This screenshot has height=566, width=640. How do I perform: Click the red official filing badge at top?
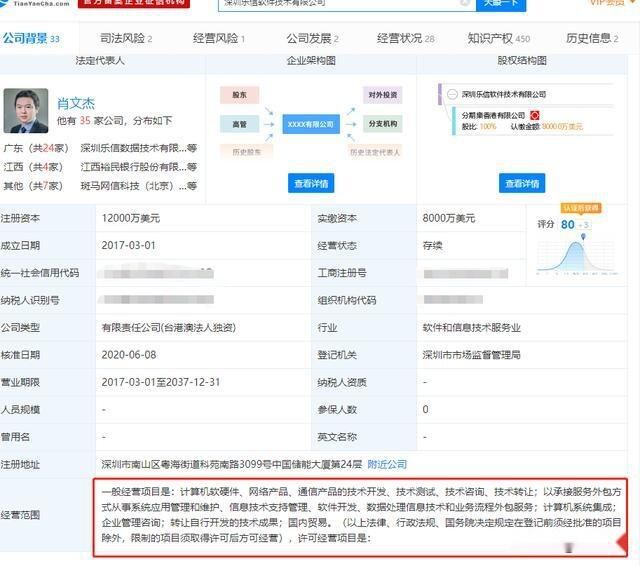point(134,3)
